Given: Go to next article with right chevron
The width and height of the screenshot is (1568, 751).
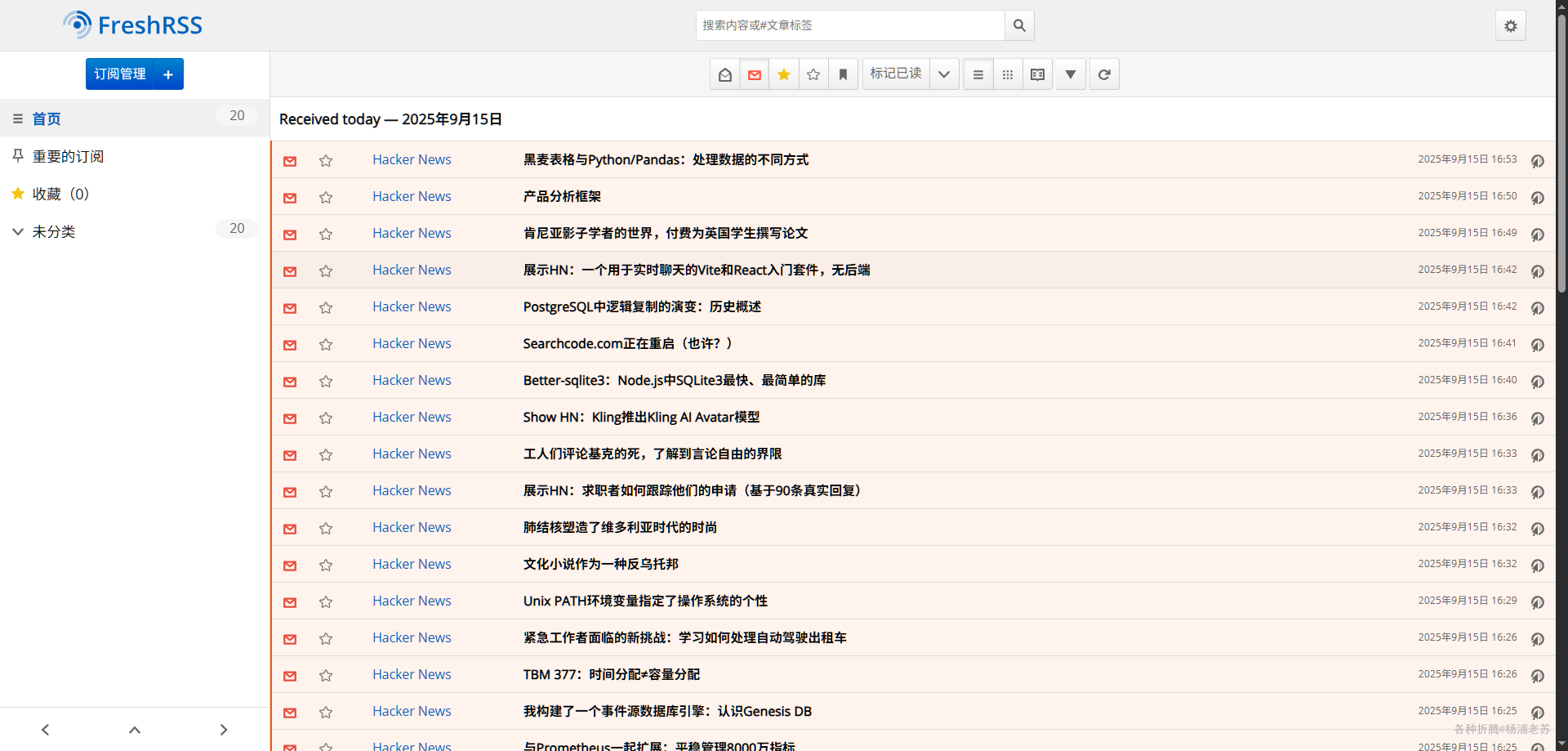Looking at the screenshot, I should [224, 730].
